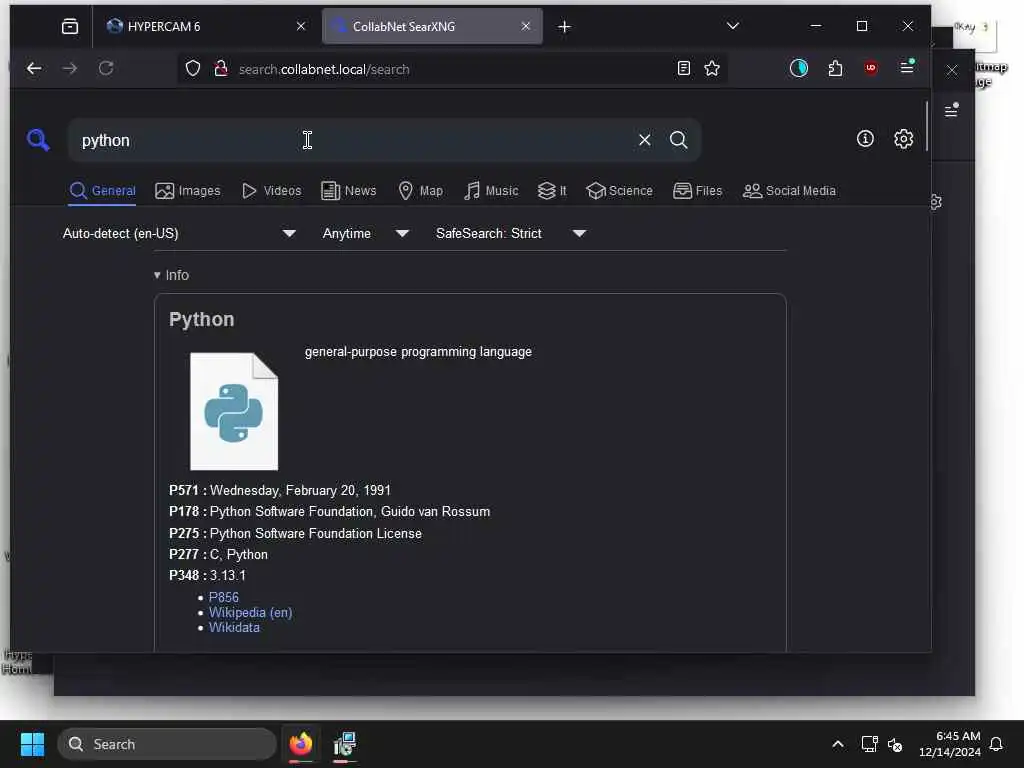Viewport: 1024px width, 768px height.
Task: Open Firefox from the taskbar
Action: point(300,744)
